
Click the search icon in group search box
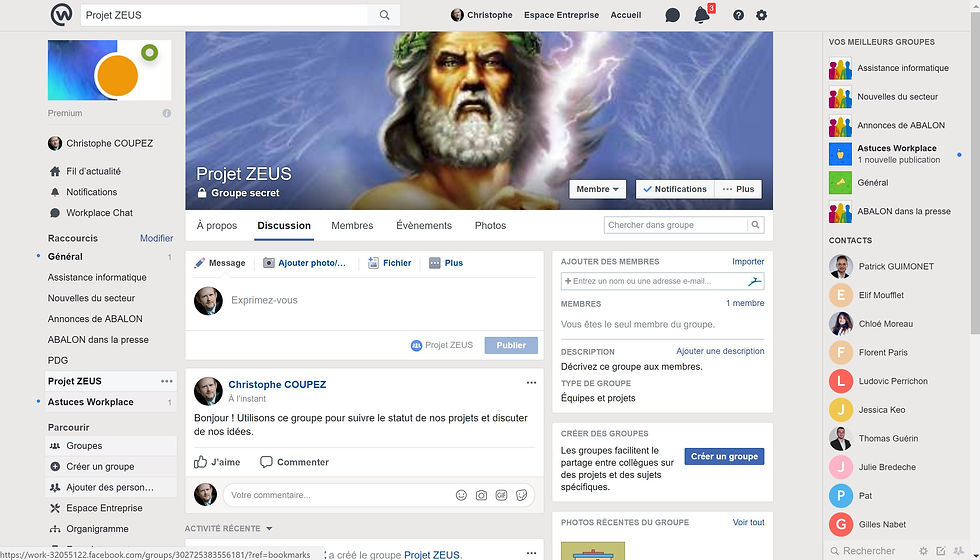[756, 225]
